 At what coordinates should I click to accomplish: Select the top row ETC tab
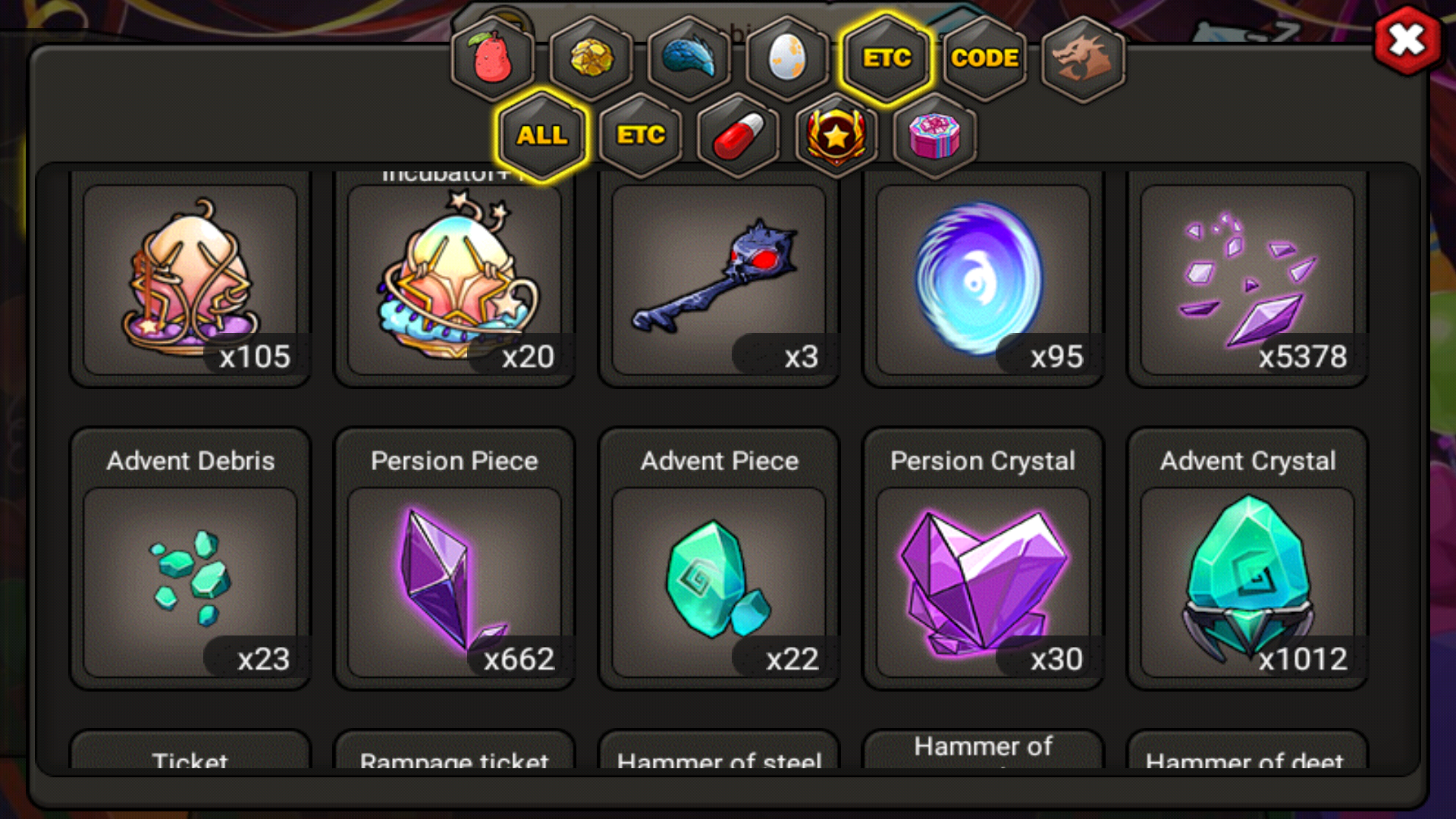click(x=886, y=58)
